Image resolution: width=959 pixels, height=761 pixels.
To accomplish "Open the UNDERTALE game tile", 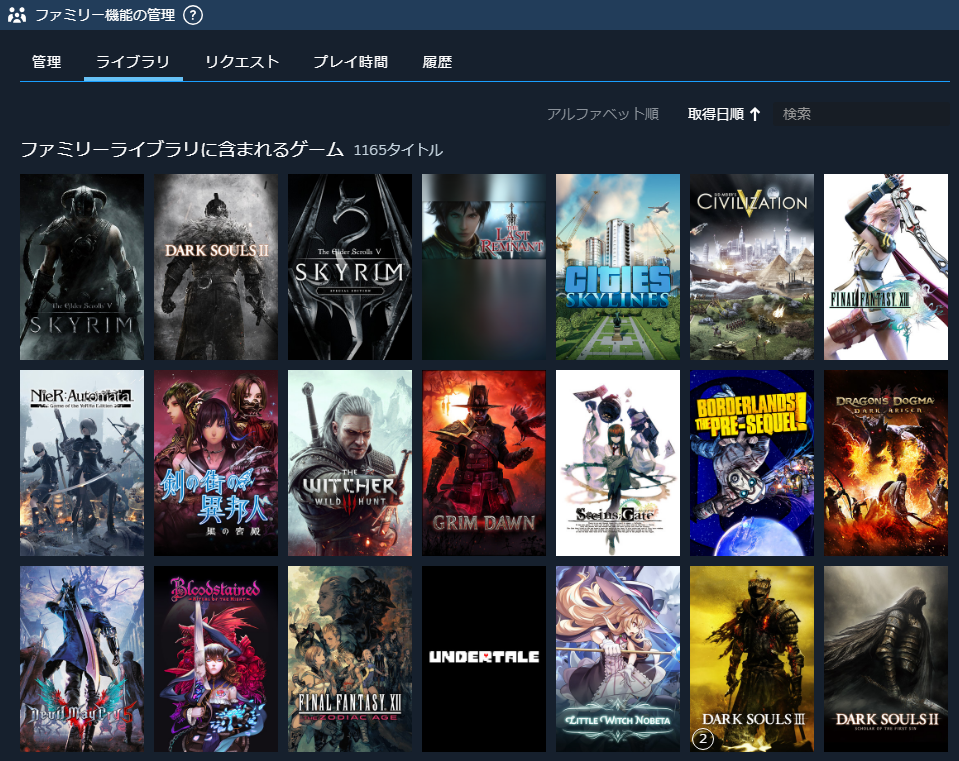I will 484,658.
